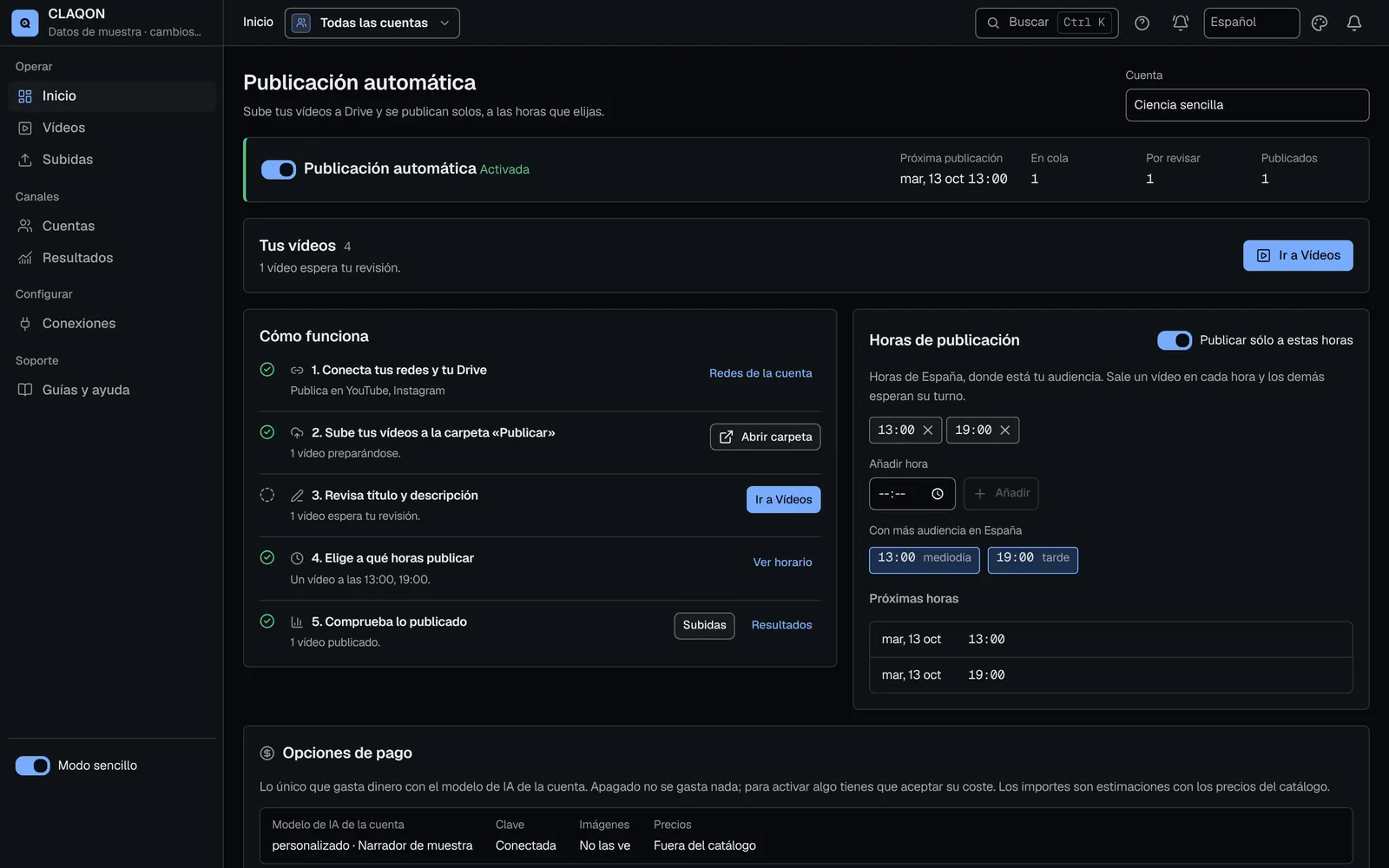Click the pencil icon on Revisa step
Screen dimensions: 1389x868
[x=297, y=496]
